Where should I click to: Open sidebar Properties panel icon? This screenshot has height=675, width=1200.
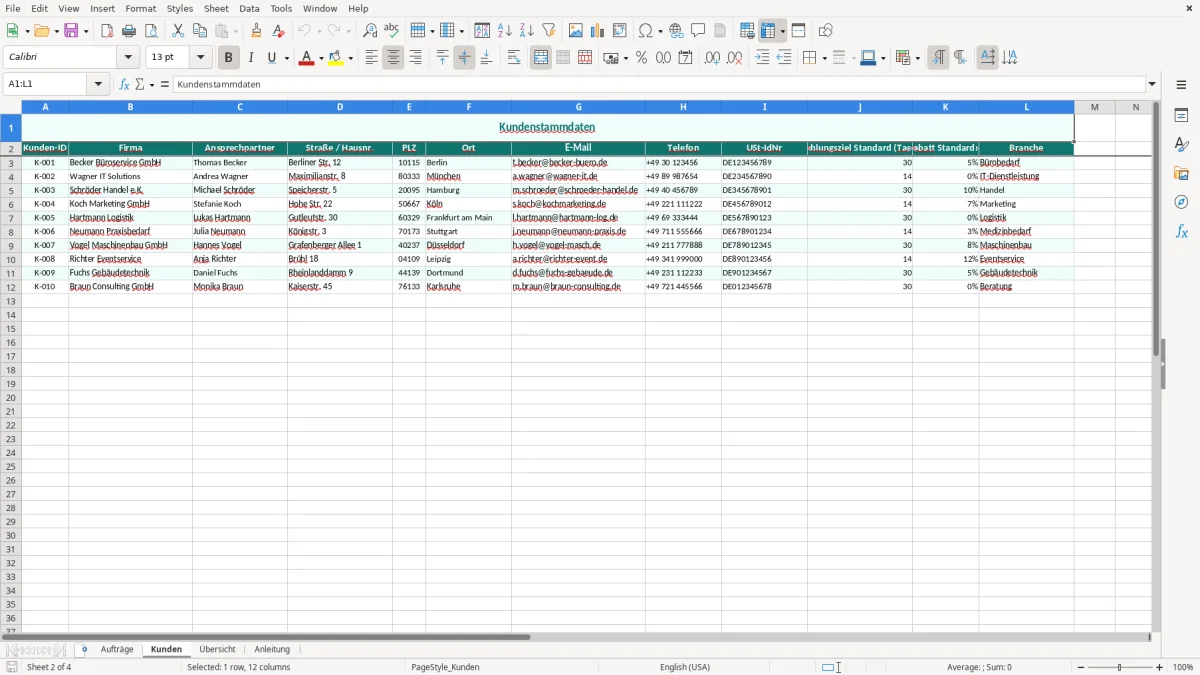pos(1181,116)
